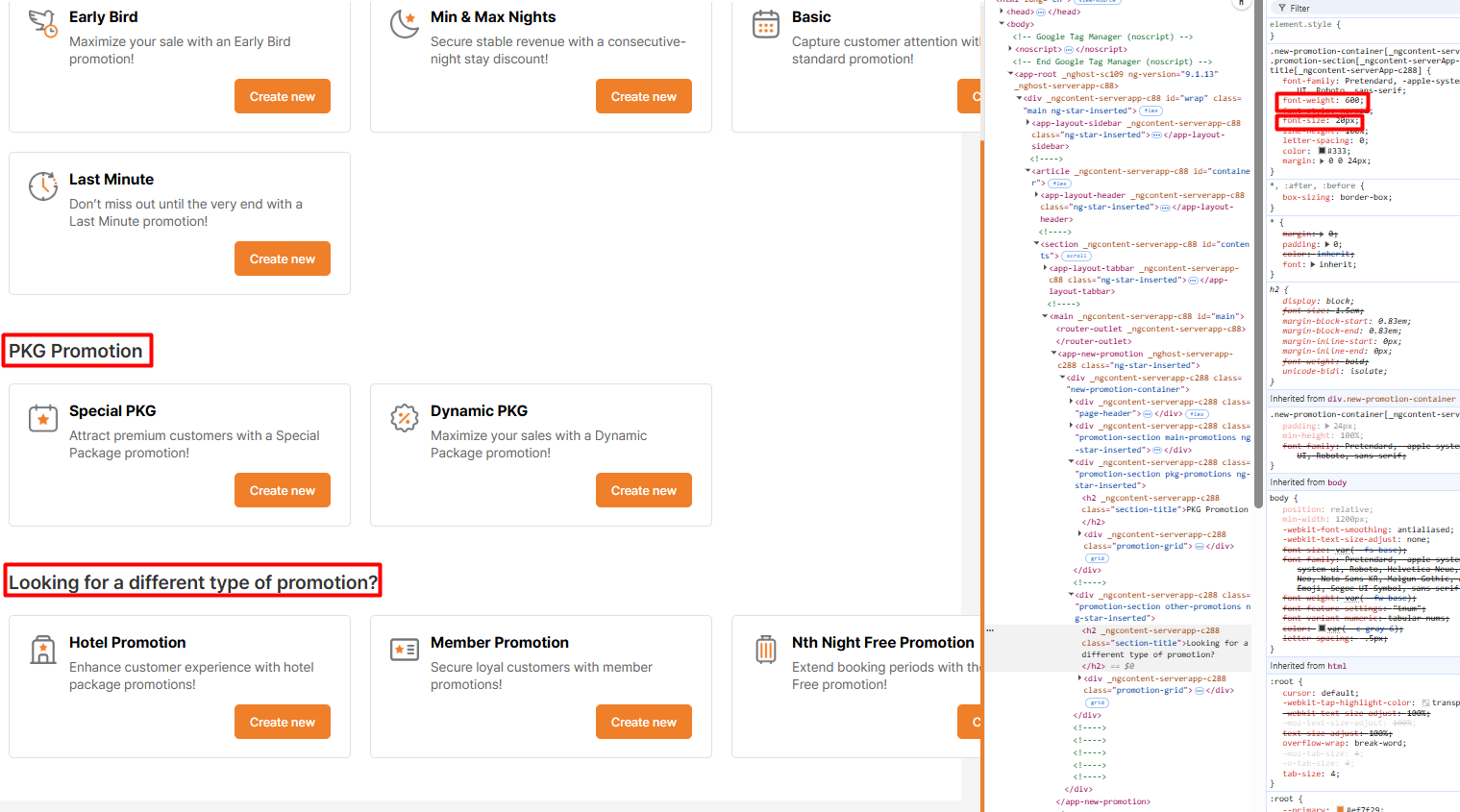The width and height of the screenshot is (1460, 812).
Task: Click the box-sizing: border-box declaration
Action: 1337,197
